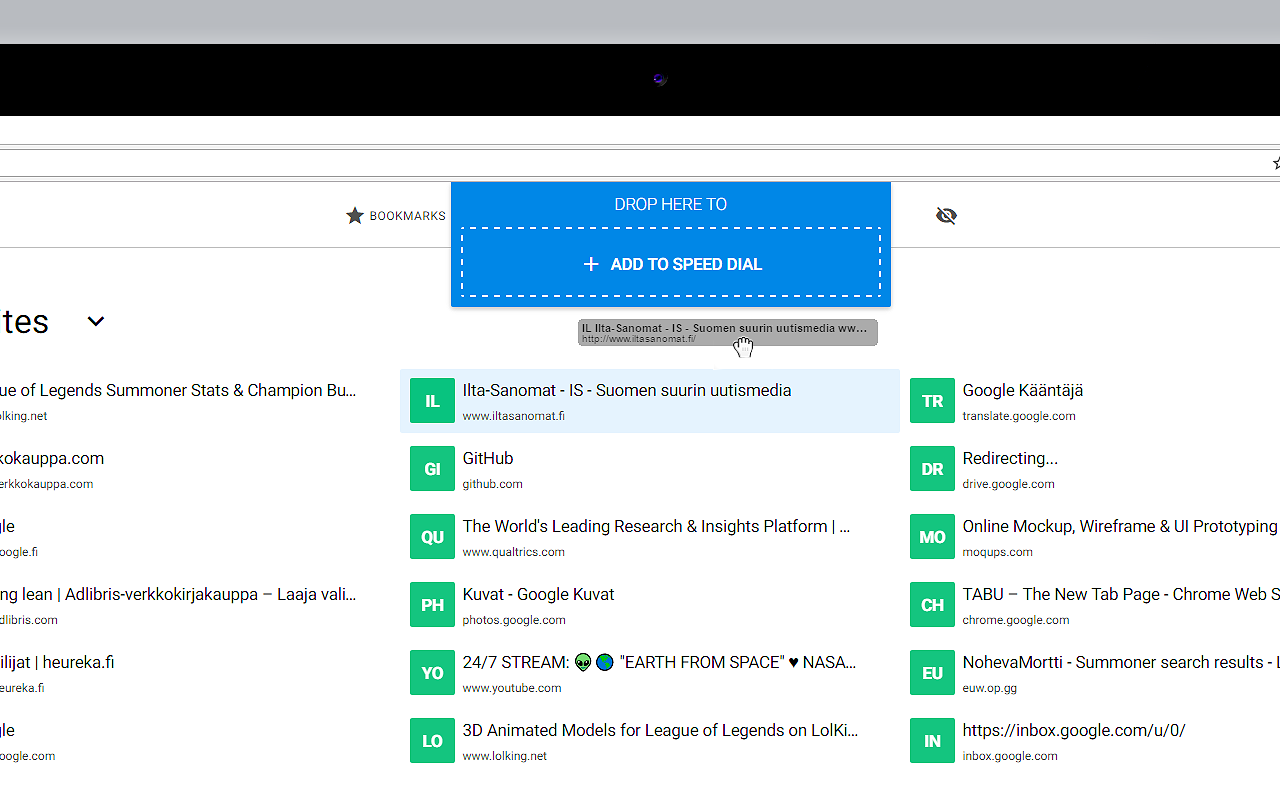Click the plus icon in Add to Speed Dial

point(591,264)
